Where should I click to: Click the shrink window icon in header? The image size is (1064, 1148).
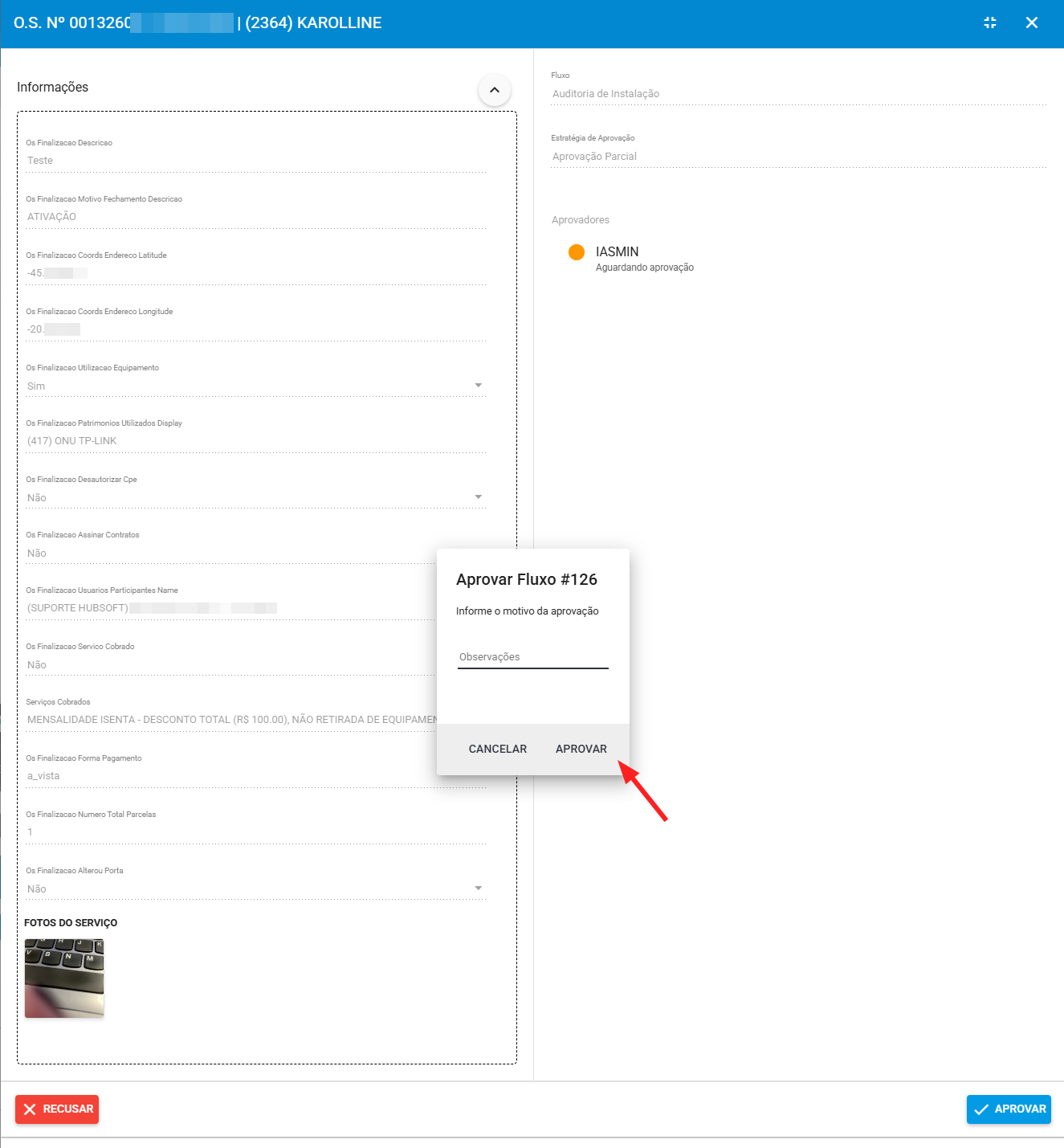tap(990, 22)
